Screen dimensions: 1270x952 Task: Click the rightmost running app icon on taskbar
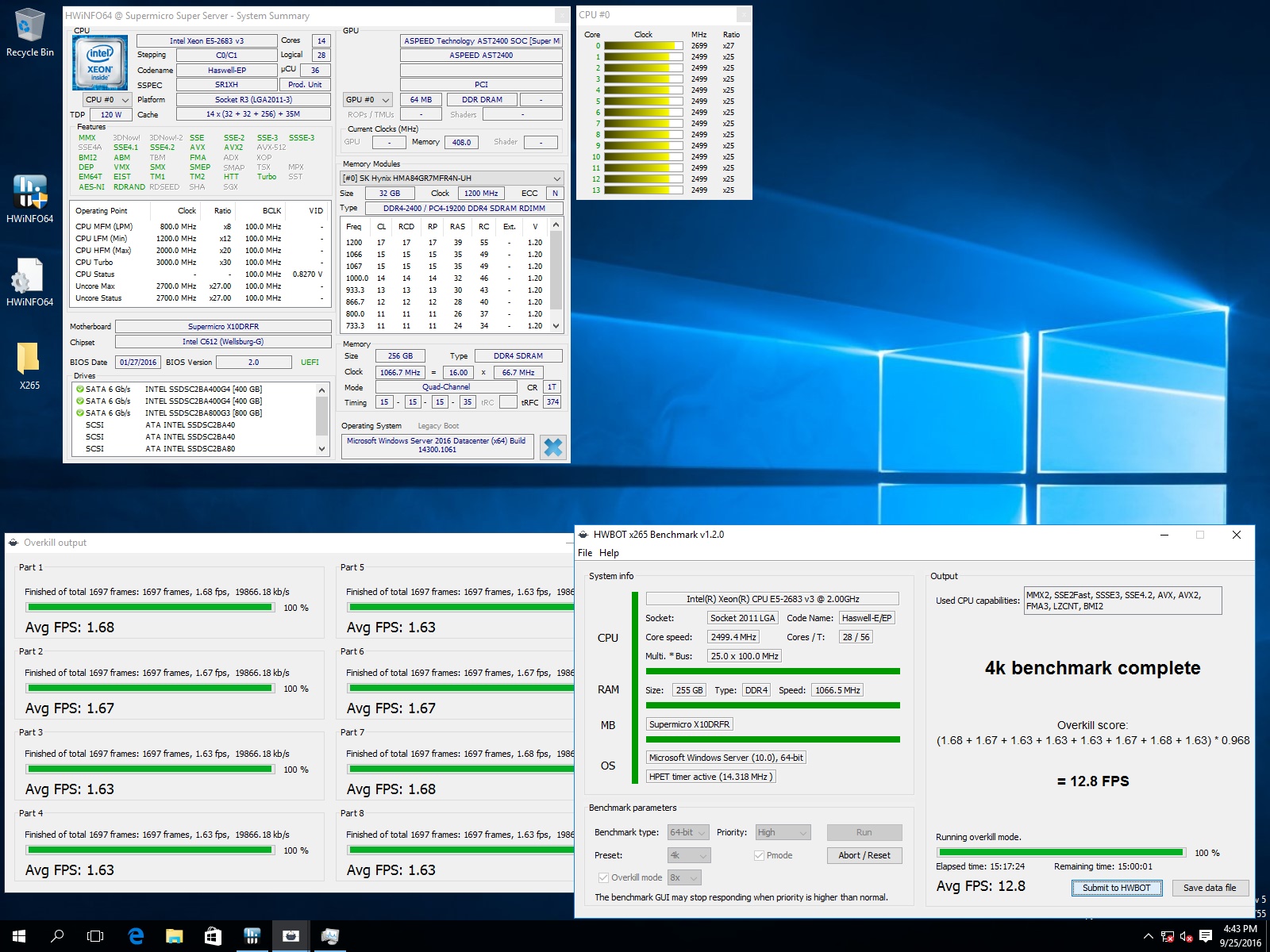click(x=329, y=936)
